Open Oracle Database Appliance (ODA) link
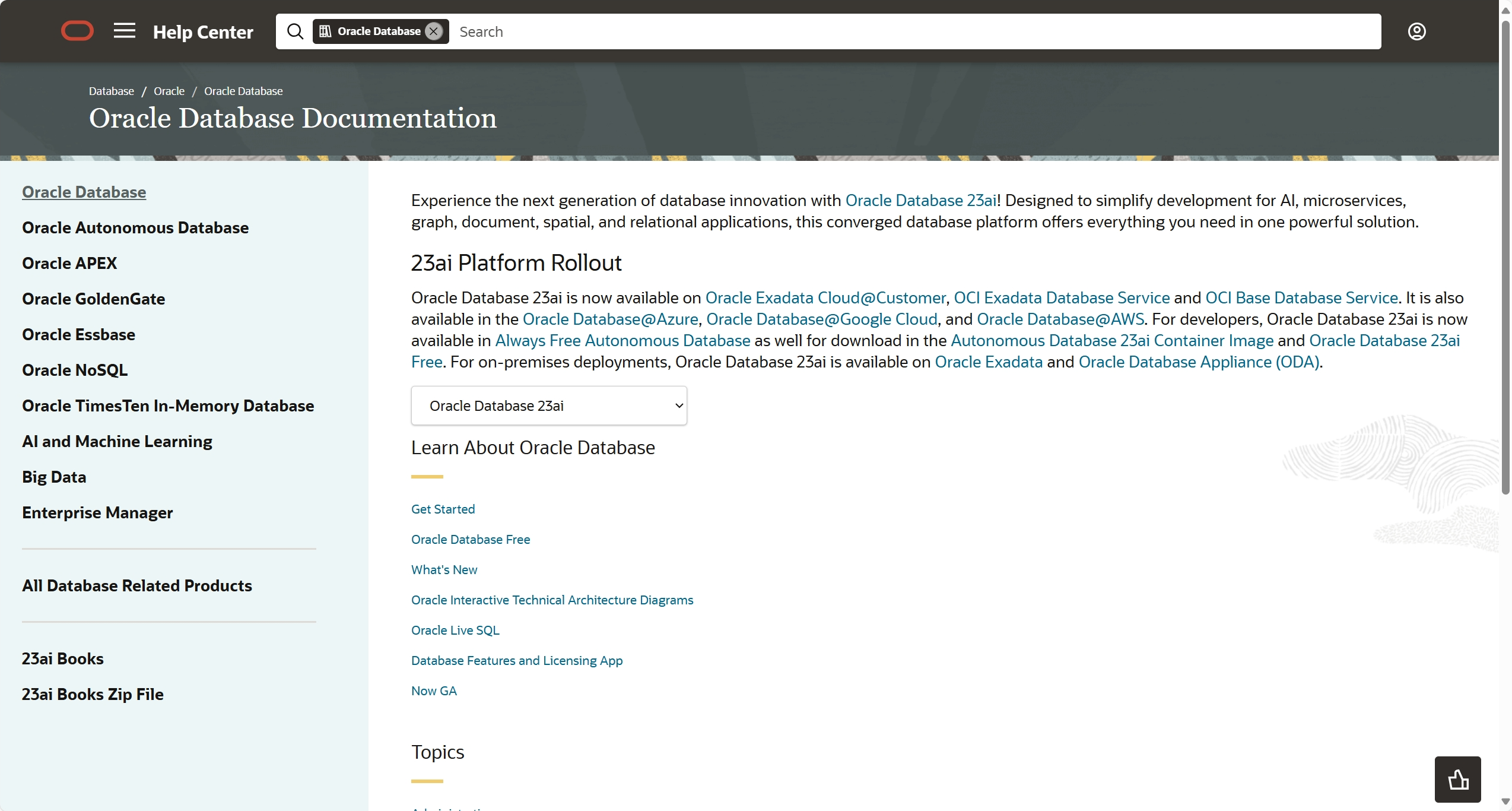Viewport: 1512px width, 811px height. point(1199,362)
